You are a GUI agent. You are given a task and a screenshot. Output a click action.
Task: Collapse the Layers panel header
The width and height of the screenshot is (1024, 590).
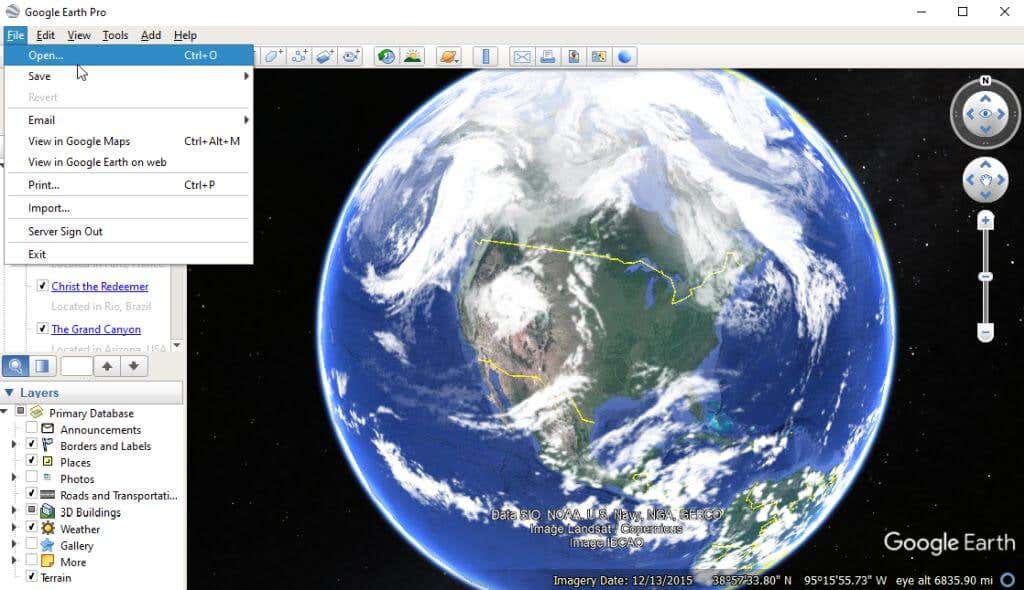(x=10, y=393)
